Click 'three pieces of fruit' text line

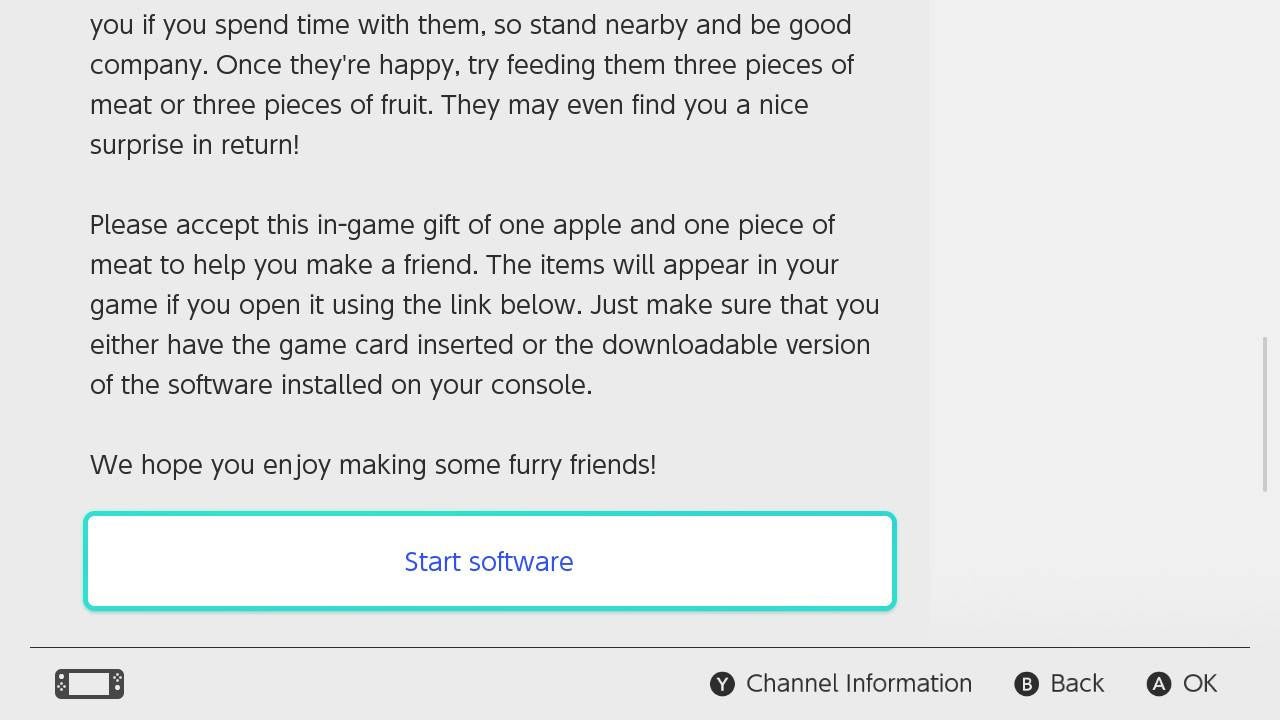click(449, 105)
